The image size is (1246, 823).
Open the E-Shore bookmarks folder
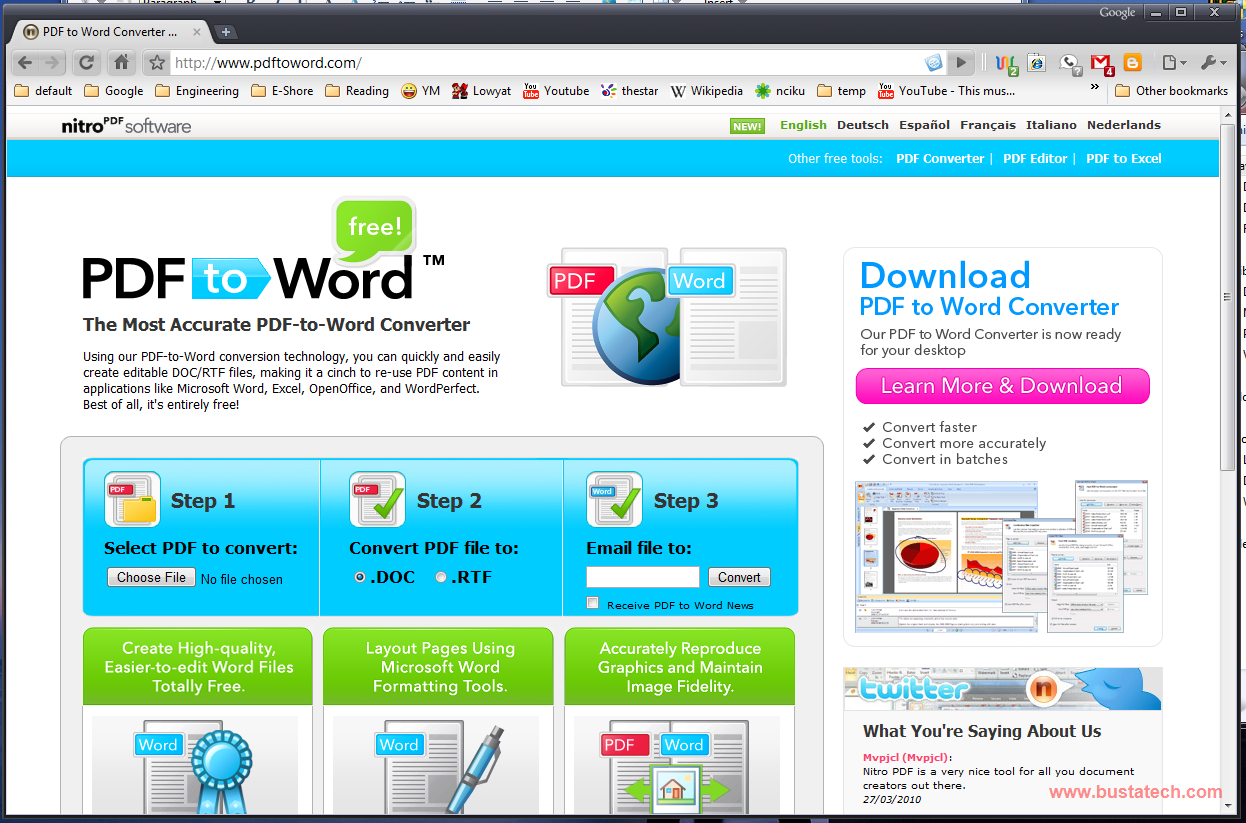282,91
